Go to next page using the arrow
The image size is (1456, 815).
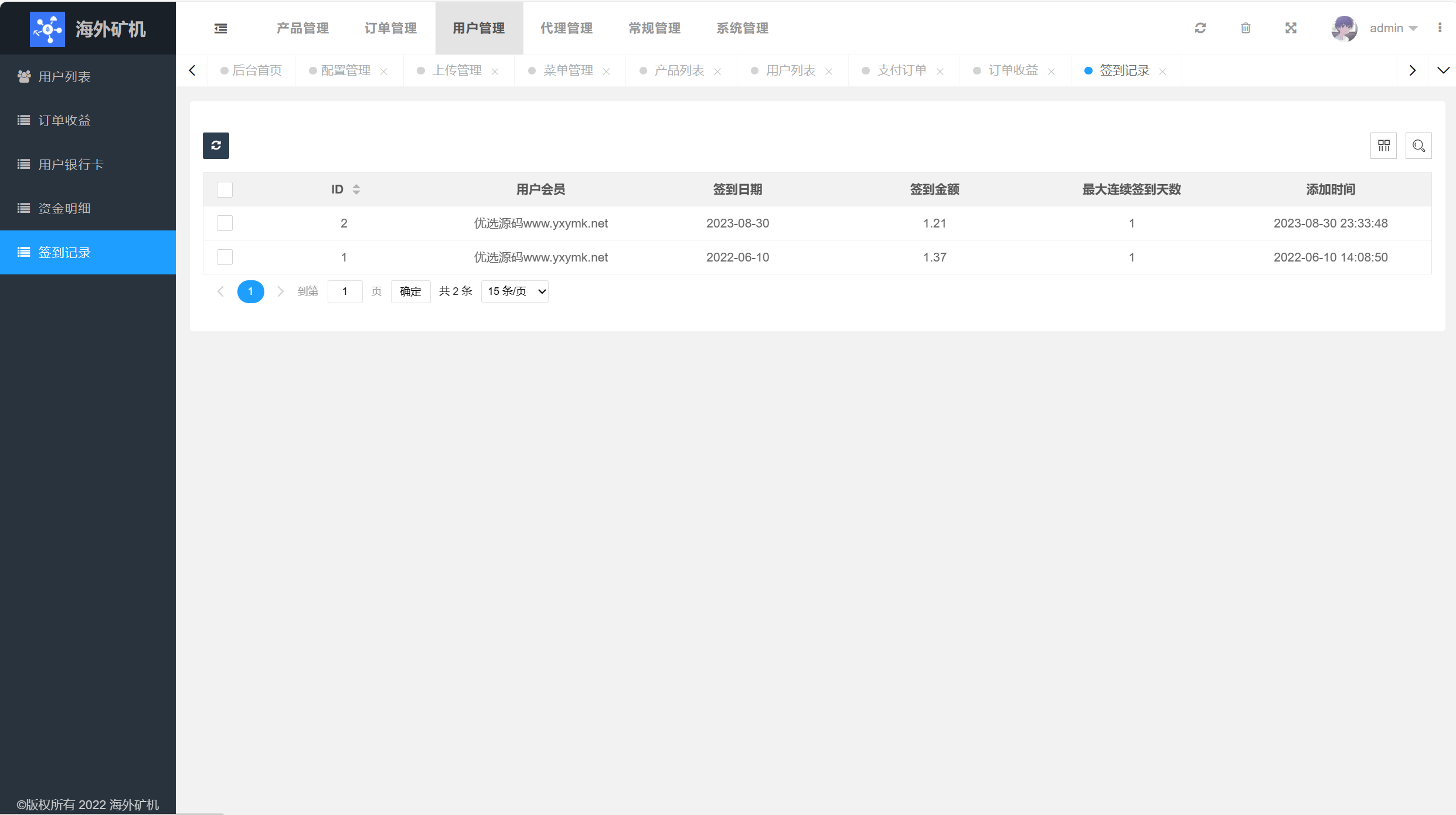pos(280,291)
